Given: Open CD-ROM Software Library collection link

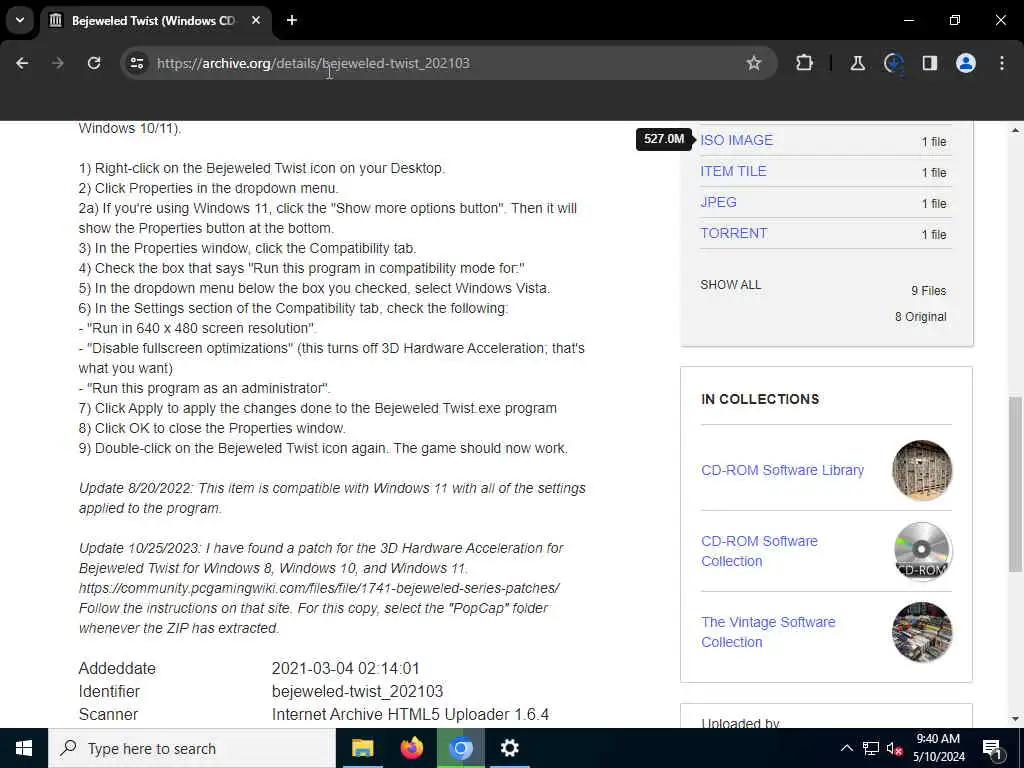Looking at the screenshot, I should 782,470.
